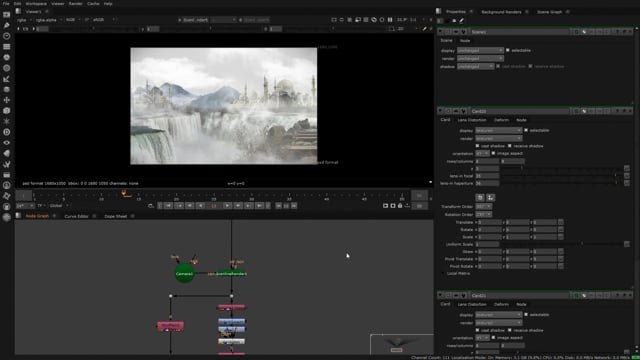Open the Filter nodes toolbar icon

click(7, 68)
